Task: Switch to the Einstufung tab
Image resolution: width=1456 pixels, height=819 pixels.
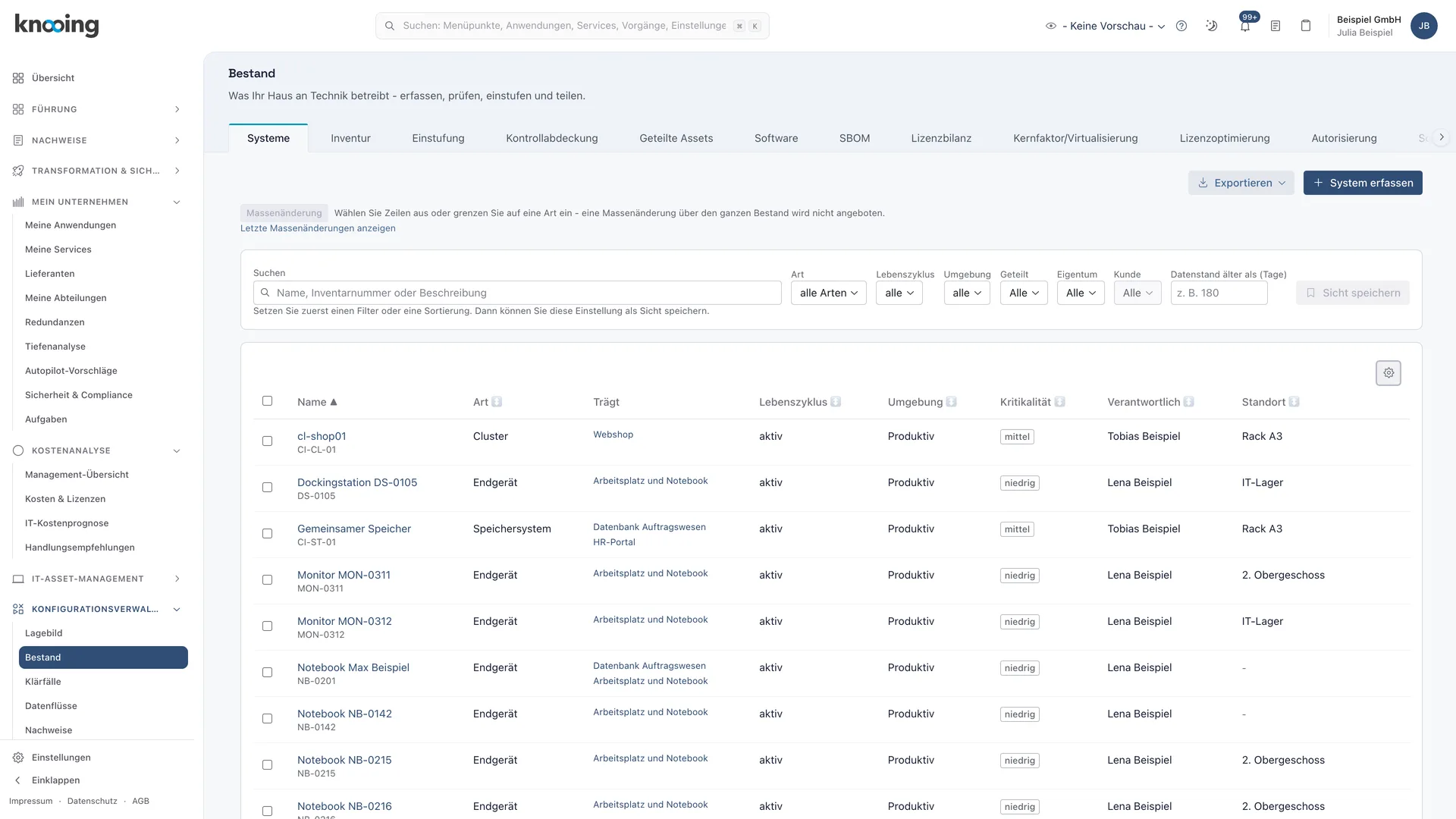Action: [438, 138]
